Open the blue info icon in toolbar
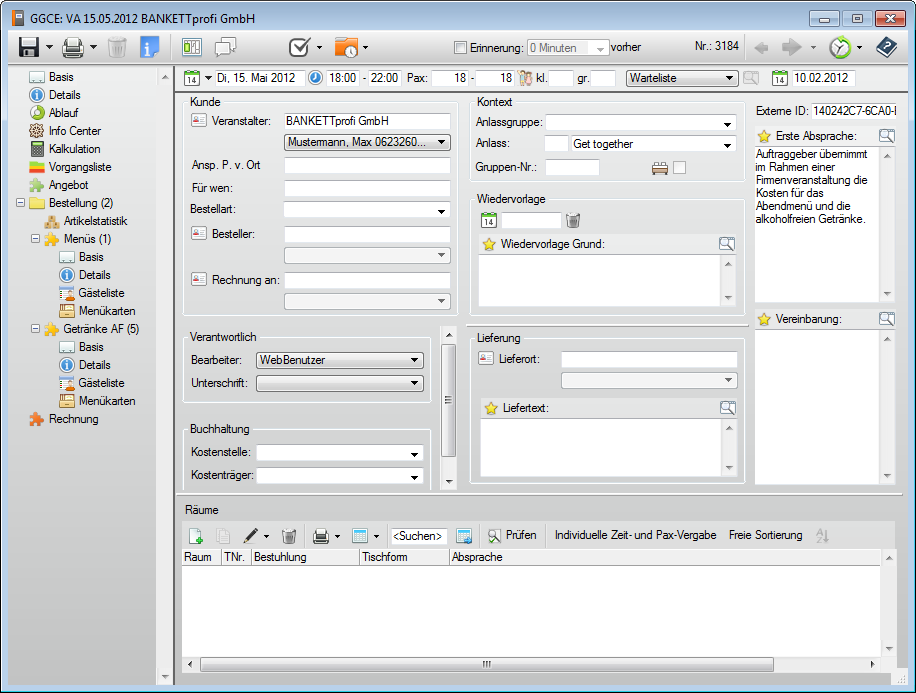916x693 pixels. coord(150,47)
